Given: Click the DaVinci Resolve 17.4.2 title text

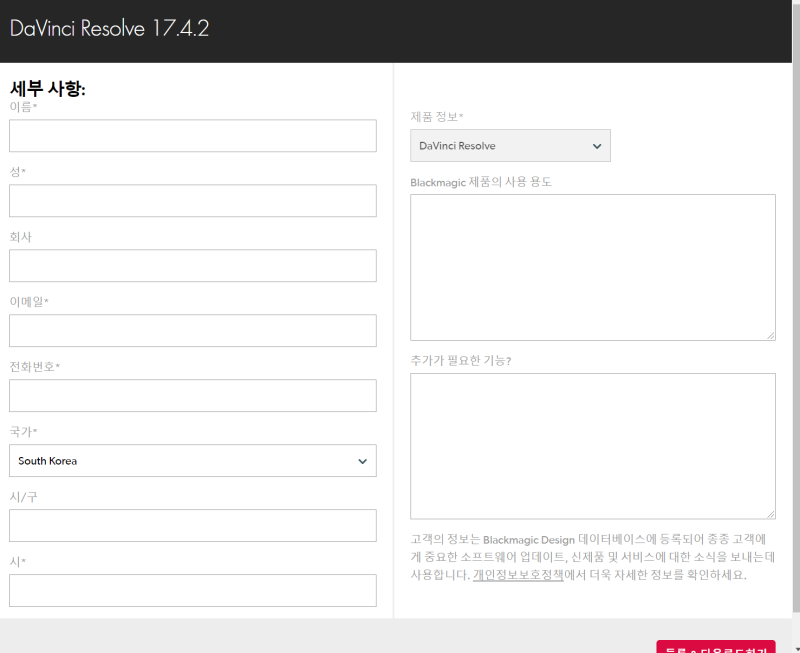Looking at the screenshot, I should tap(109, 28).
